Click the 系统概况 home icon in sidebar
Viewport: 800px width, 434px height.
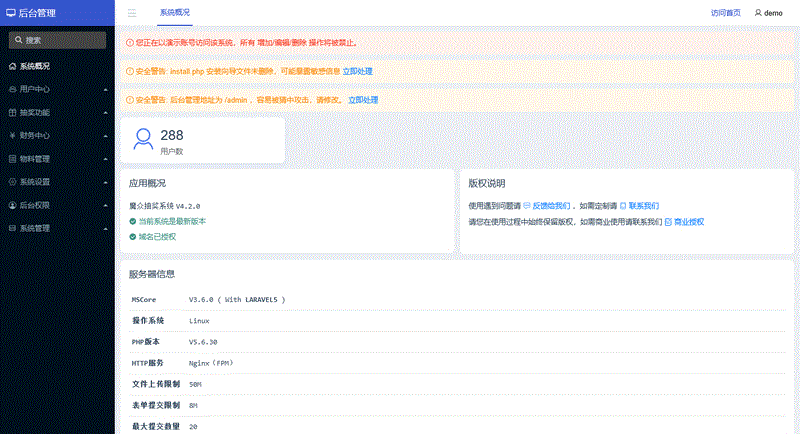click(12, 66)
